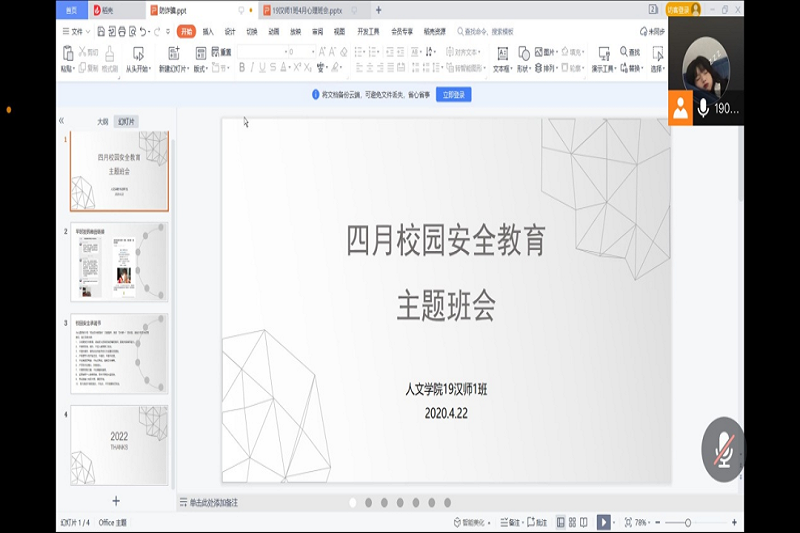Click the Bold formatting icon

[241, 68]
